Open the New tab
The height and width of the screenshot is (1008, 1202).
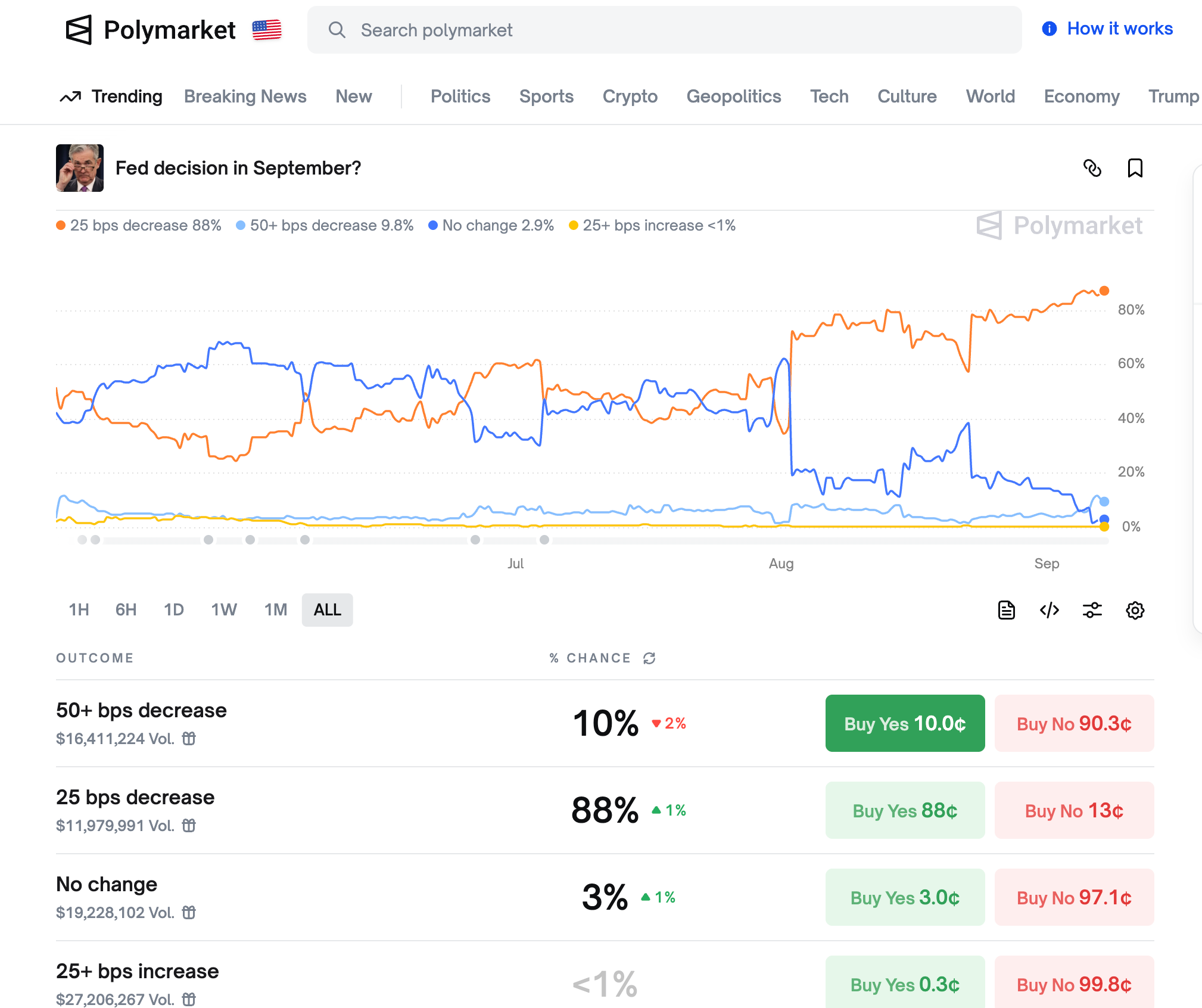point(354,97)
